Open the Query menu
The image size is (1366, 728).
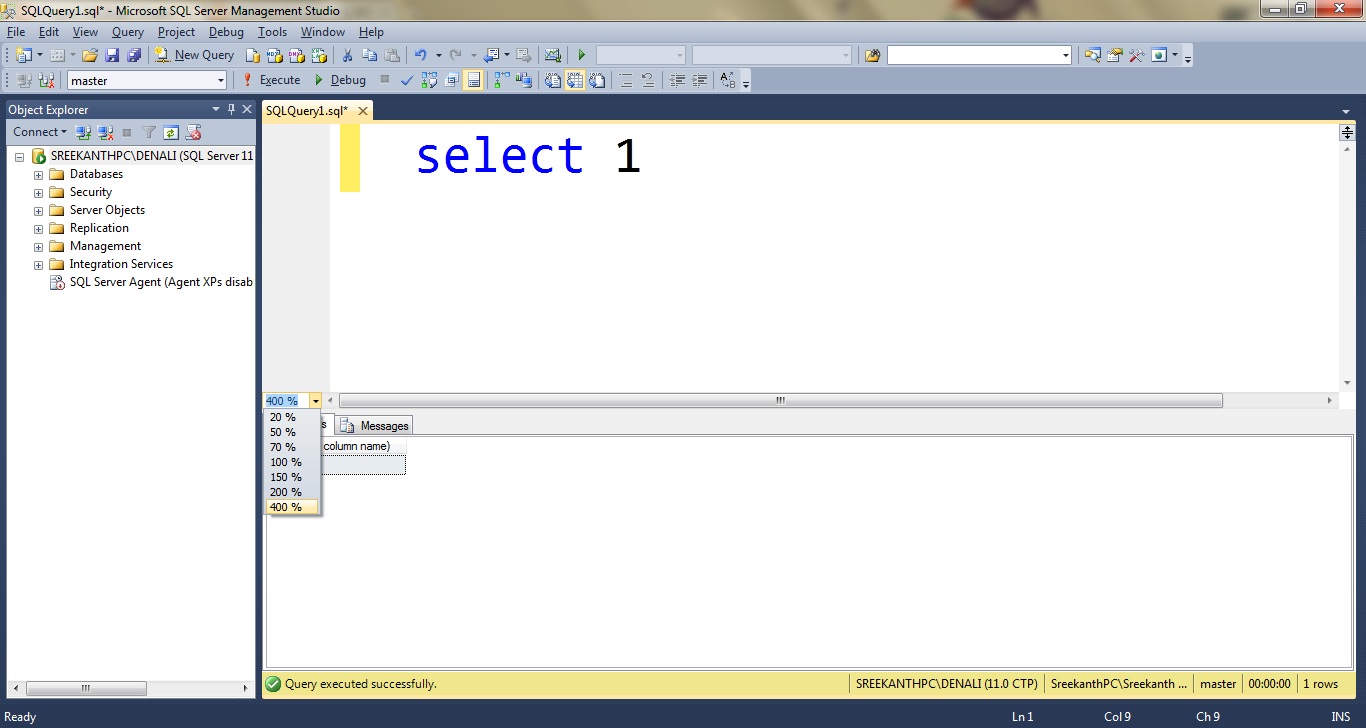pos(128,32)
